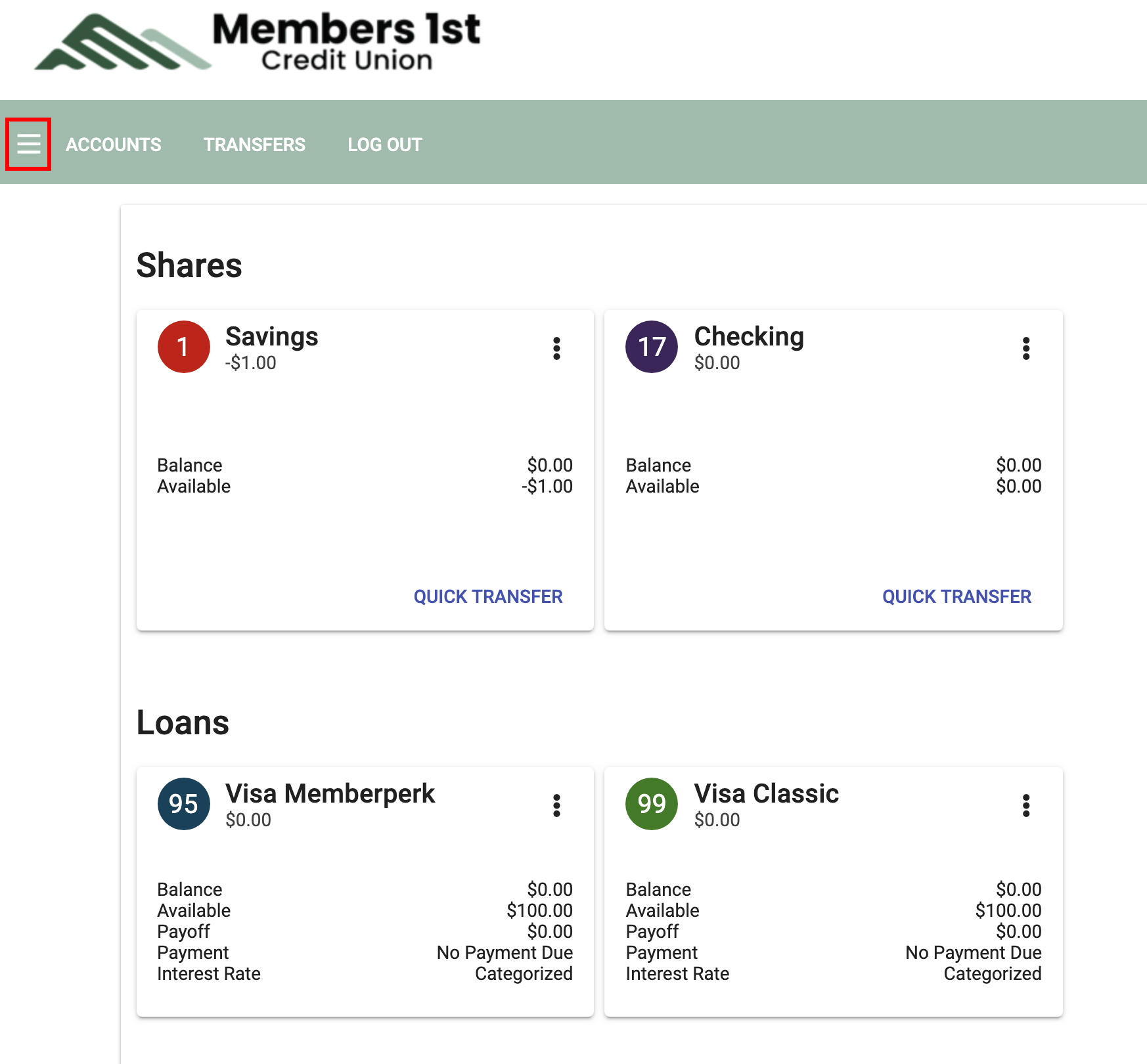The width and height of the screenshot is (1147, 1064).
Task: Open the Savings card three-dot menu
Action: 556,348
